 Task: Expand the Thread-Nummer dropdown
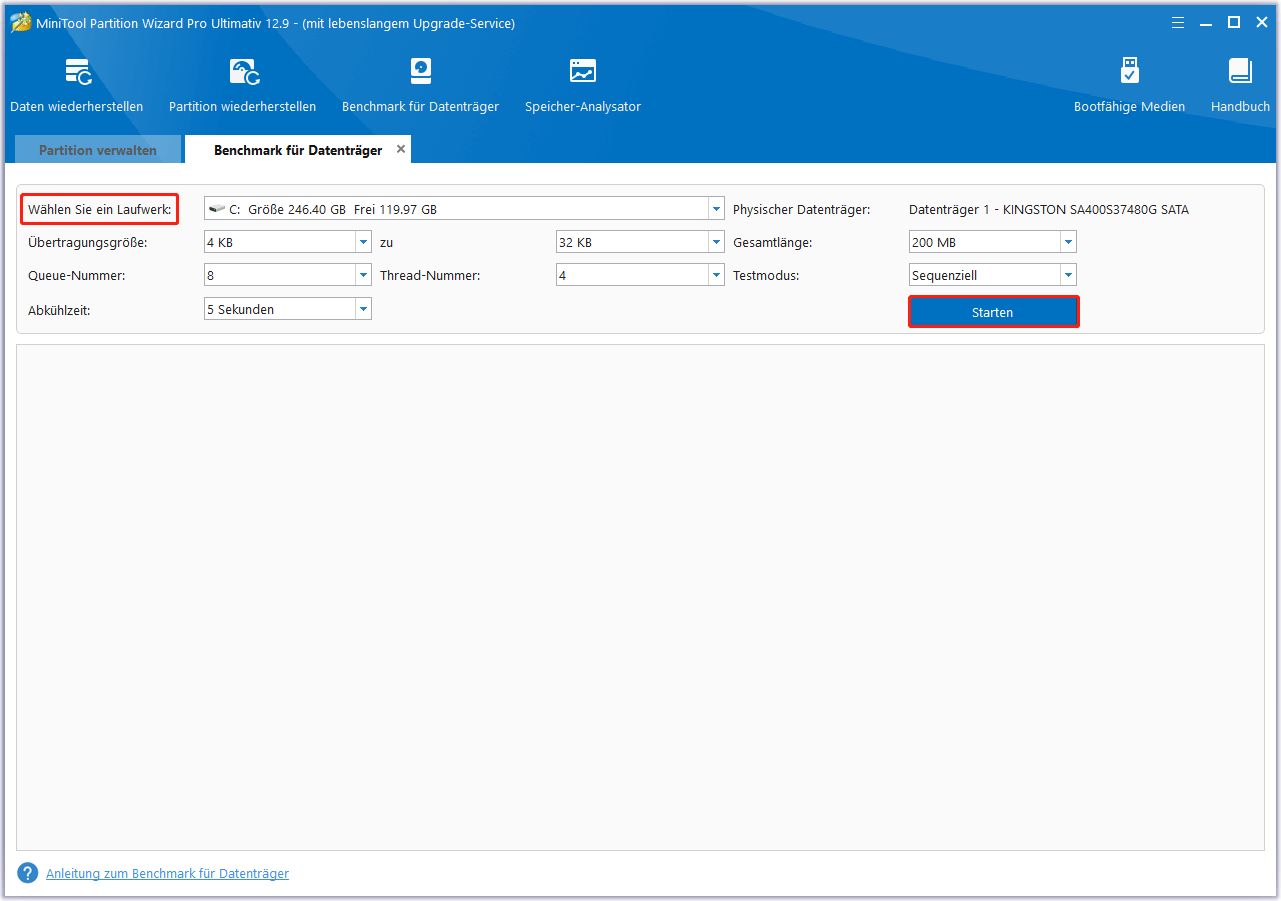(x=716, y=275)
